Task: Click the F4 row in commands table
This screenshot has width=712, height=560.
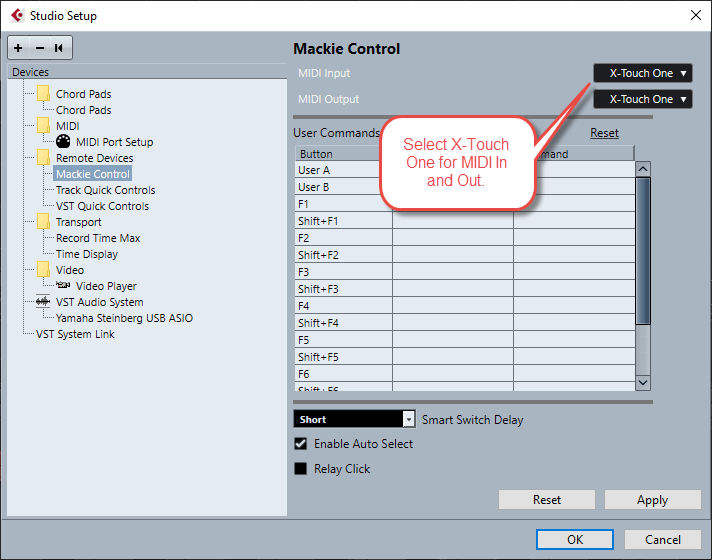Action: tap(465, 306)
